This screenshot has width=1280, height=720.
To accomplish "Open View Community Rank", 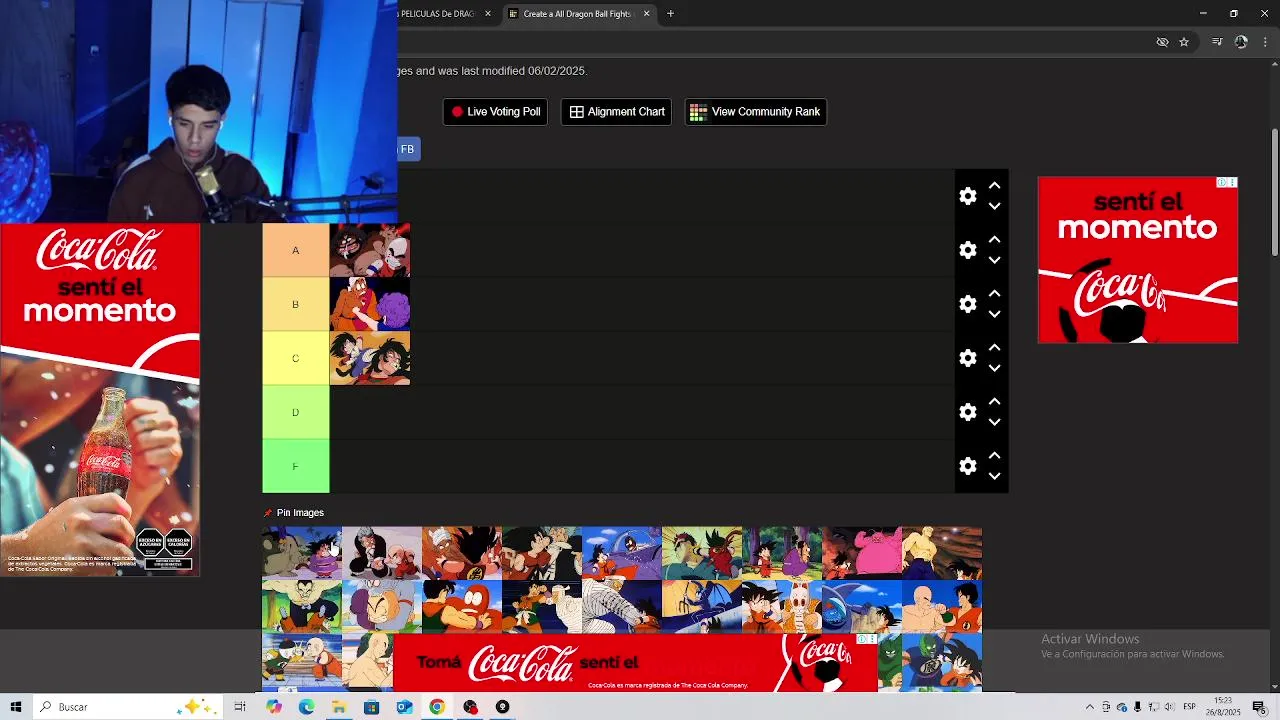I will [x=755, y=112].
